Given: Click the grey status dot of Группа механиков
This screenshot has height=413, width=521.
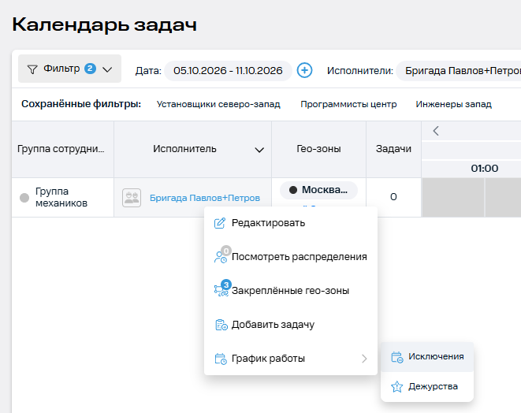Looking at the screenshot, I should (x=24, y=197).
